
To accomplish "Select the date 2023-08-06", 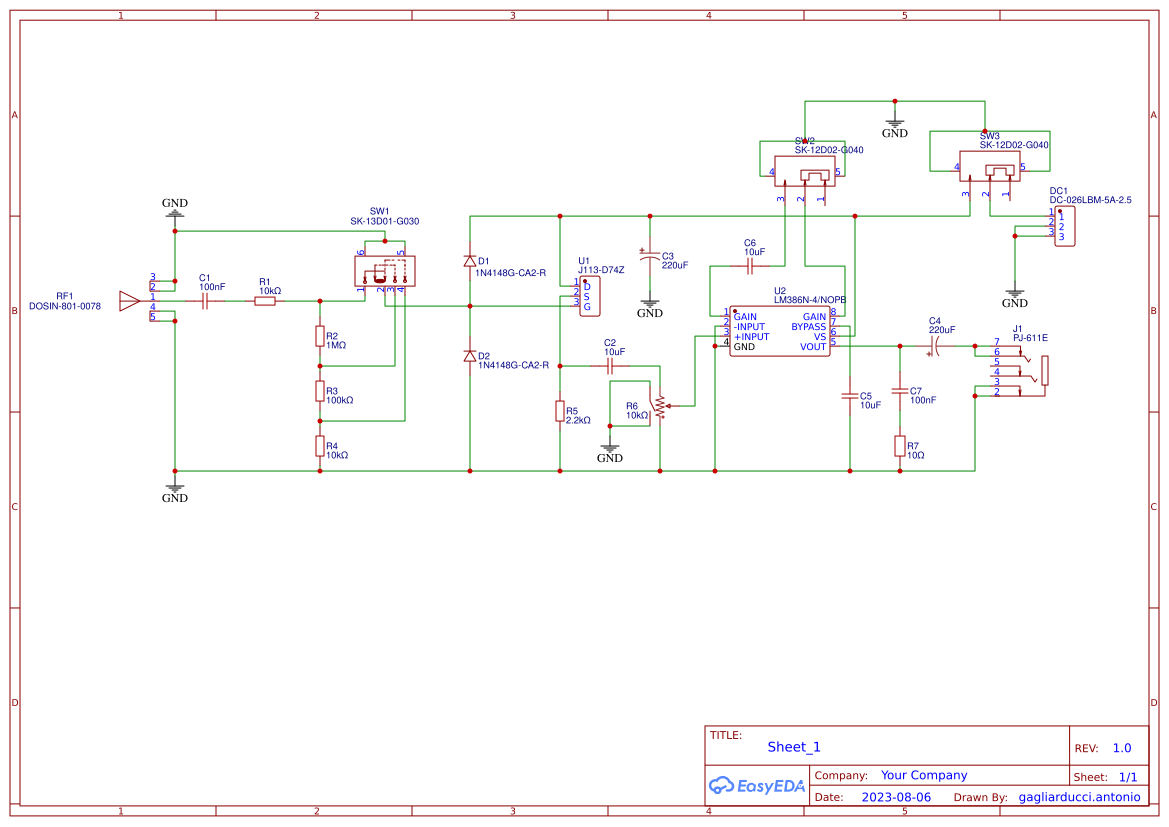I will pos(896,797).
